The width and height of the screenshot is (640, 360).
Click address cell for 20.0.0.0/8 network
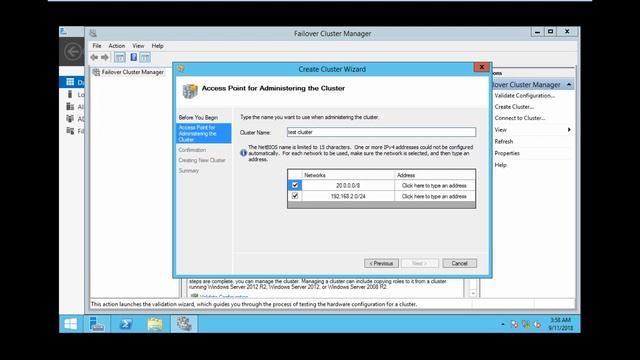pos(435,185)
